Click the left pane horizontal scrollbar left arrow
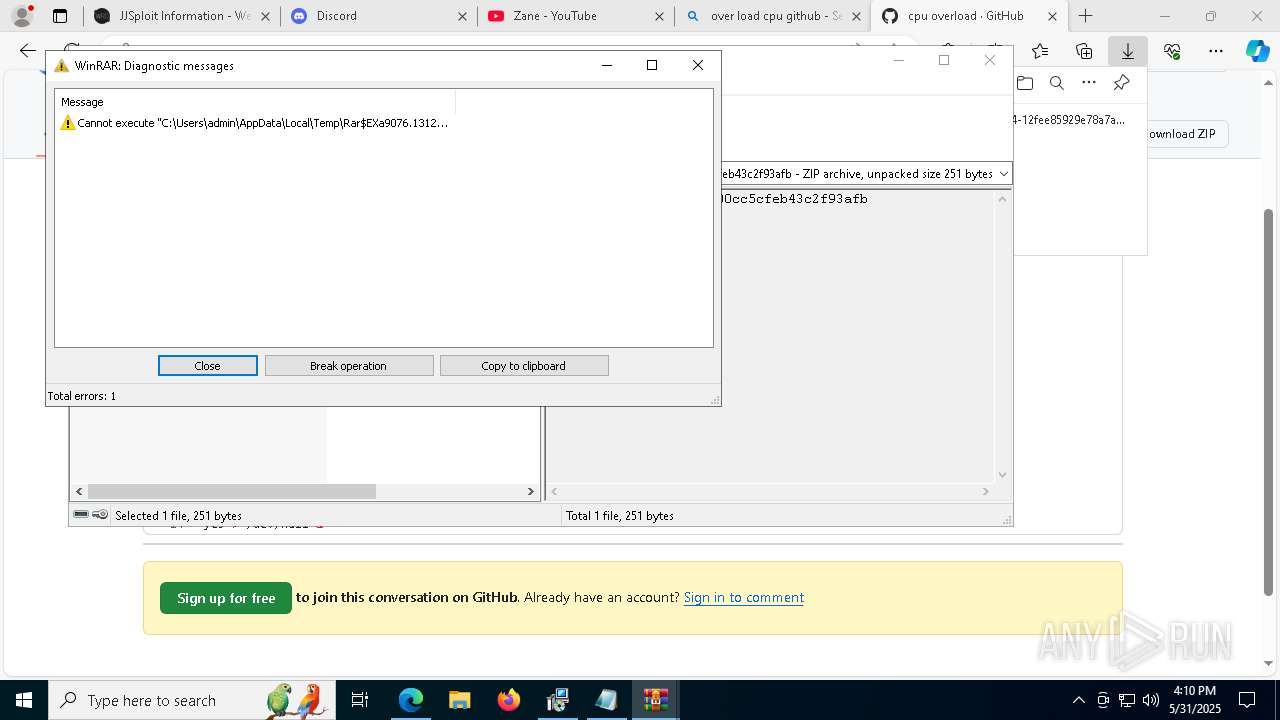The width and height of the screenshot is (1280, 720). [79, 491]
